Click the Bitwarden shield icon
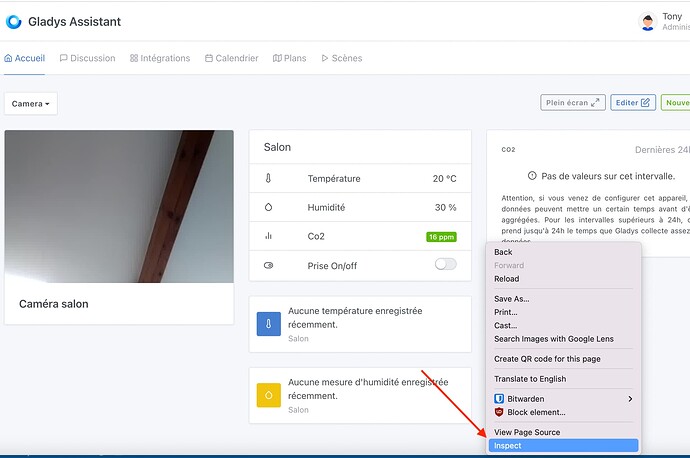Viewport: 690px width, 458px height. [x=499, y=399]
